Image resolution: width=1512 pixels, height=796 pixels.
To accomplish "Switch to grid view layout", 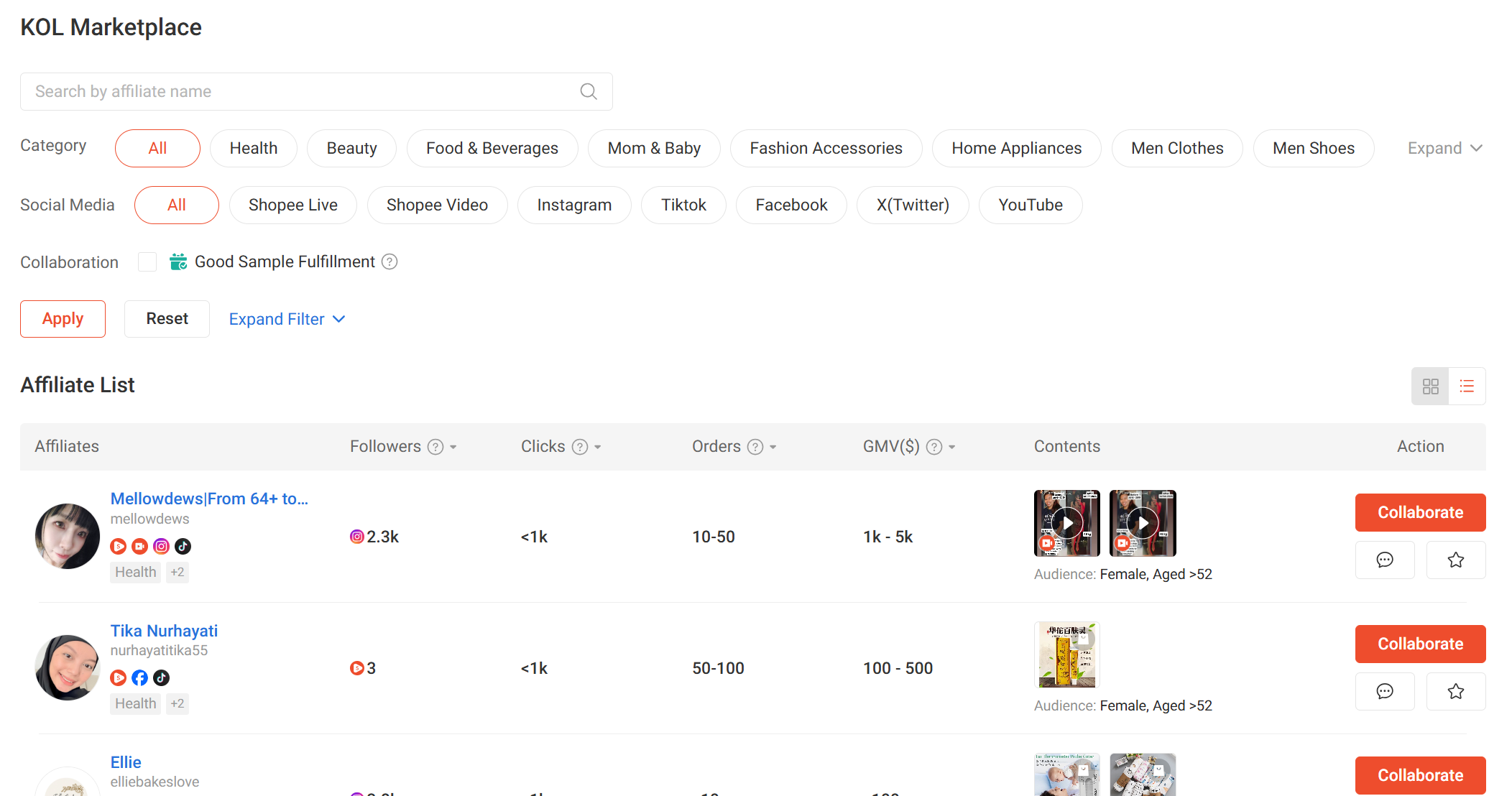I will [1430, 387].
